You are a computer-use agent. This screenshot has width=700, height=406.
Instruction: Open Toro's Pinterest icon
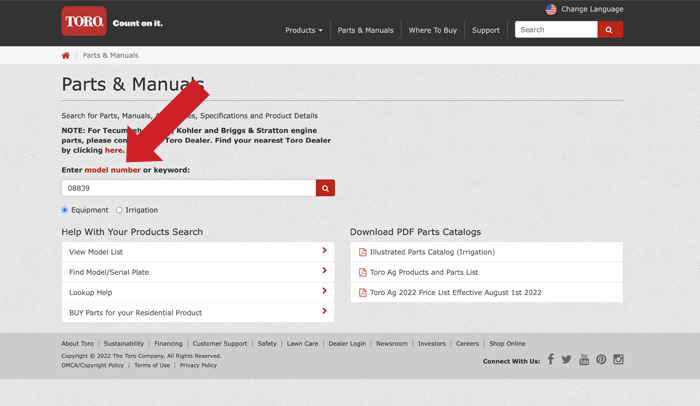(601, 359)
